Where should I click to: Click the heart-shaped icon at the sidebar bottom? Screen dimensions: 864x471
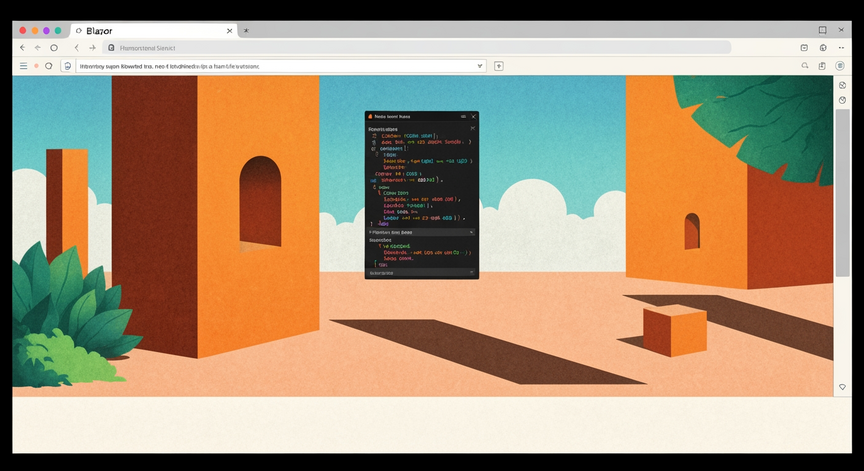(x=842, y=387)
